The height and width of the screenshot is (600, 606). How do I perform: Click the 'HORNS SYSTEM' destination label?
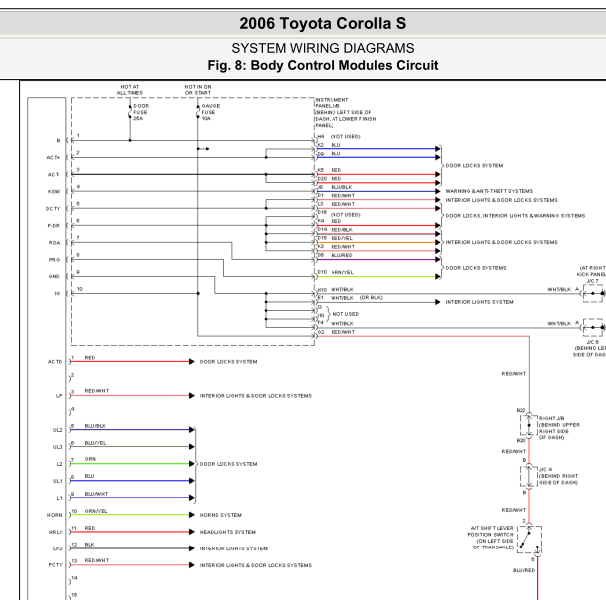point(221,515)
